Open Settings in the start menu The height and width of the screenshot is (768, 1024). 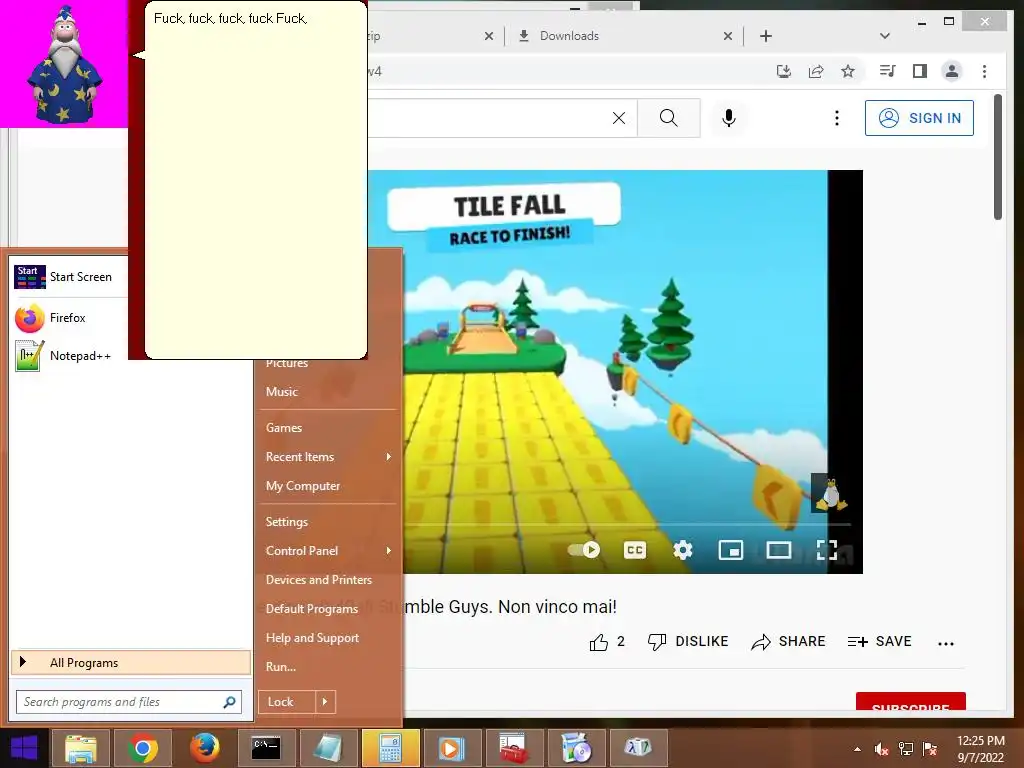[x=286, y=522]
